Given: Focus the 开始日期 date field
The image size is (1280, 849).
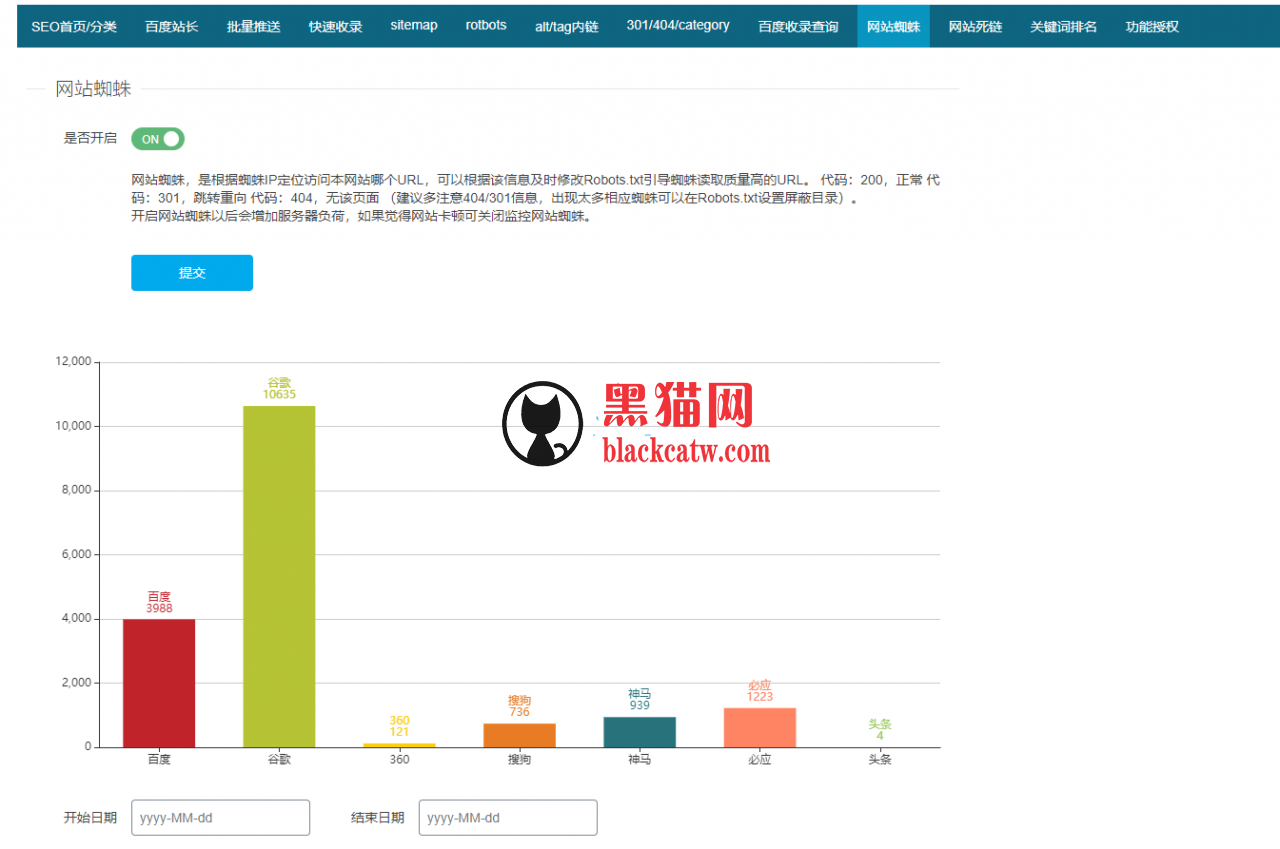Looking at the screenshot, I should pos(221,818).
